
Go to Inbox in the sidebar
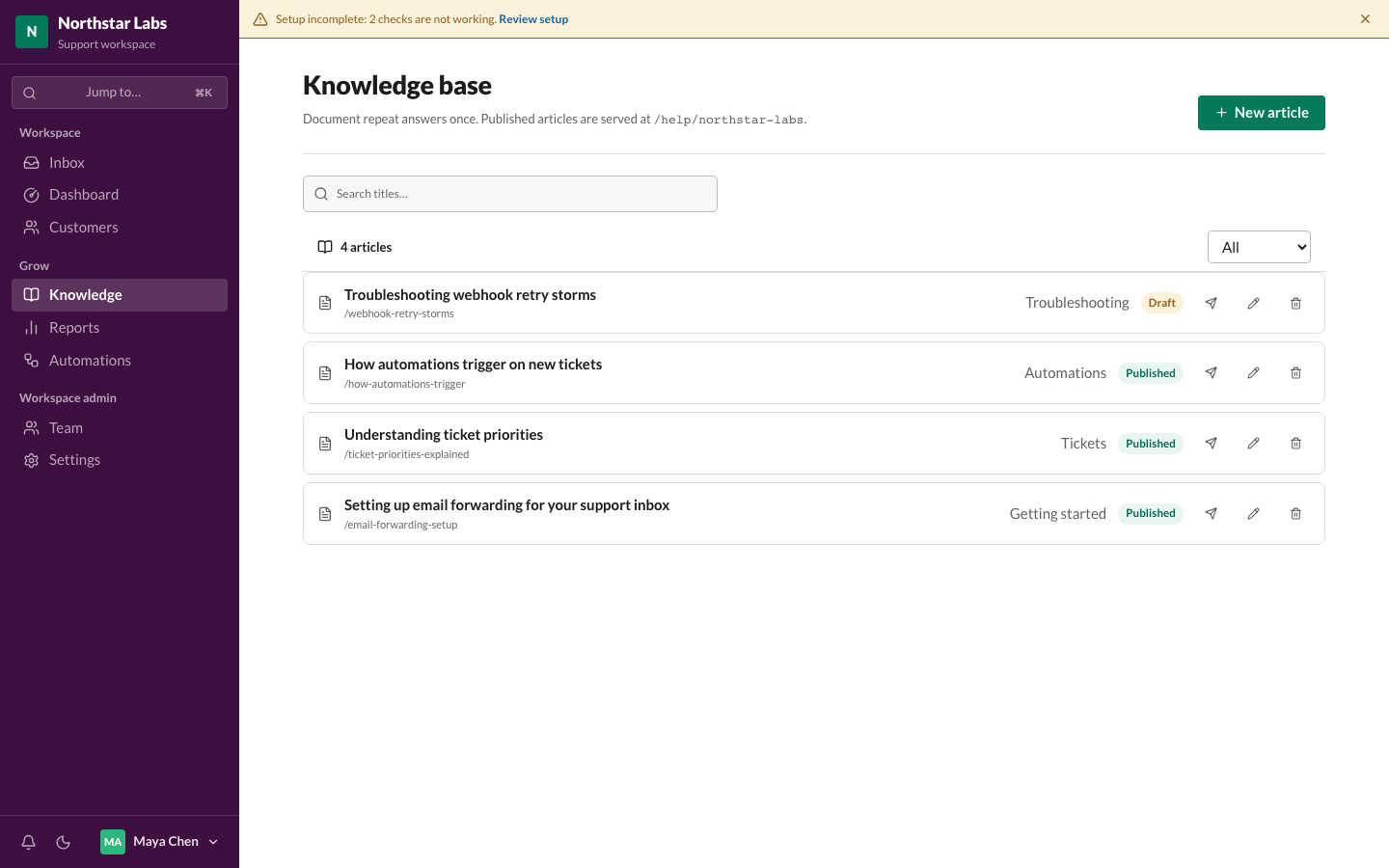pos(120,163)
